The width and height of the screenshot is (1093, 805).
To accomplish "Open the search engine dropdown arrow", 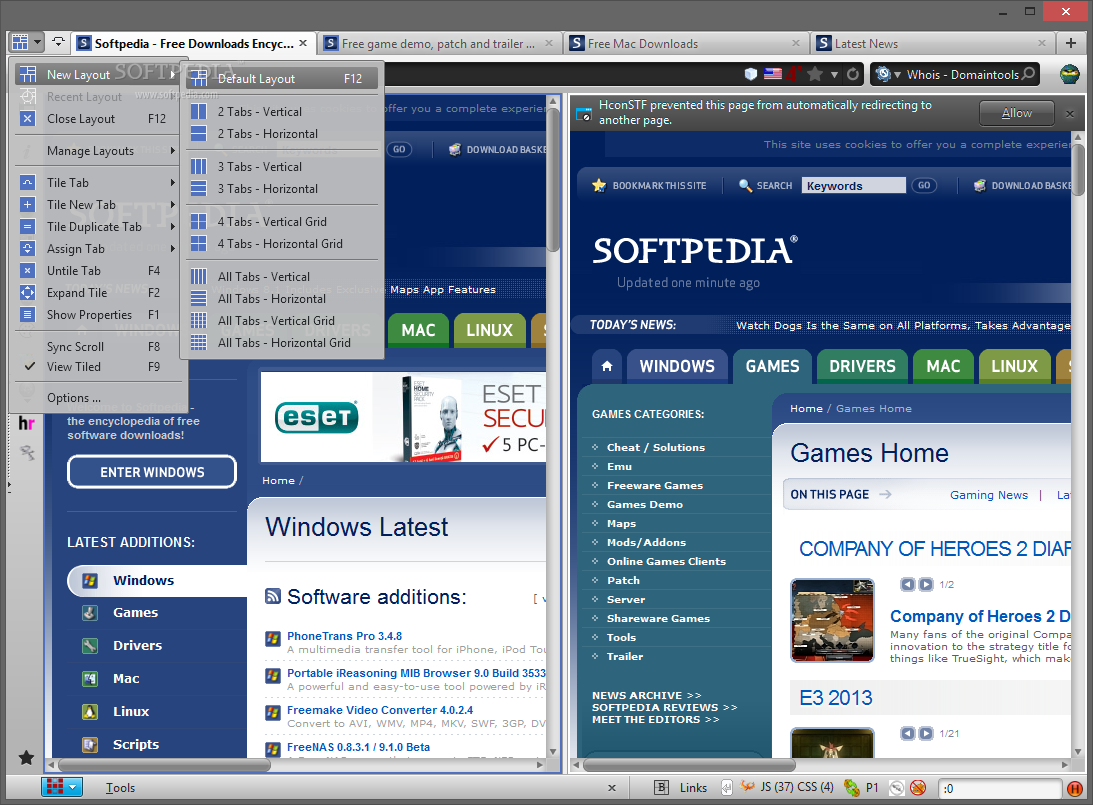I will click(897, 75).
